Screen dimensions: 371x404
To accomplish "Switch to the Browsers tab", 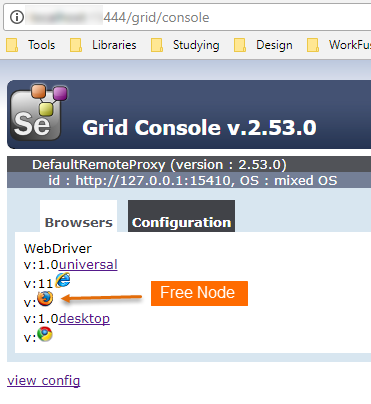I will click(78, 216).
